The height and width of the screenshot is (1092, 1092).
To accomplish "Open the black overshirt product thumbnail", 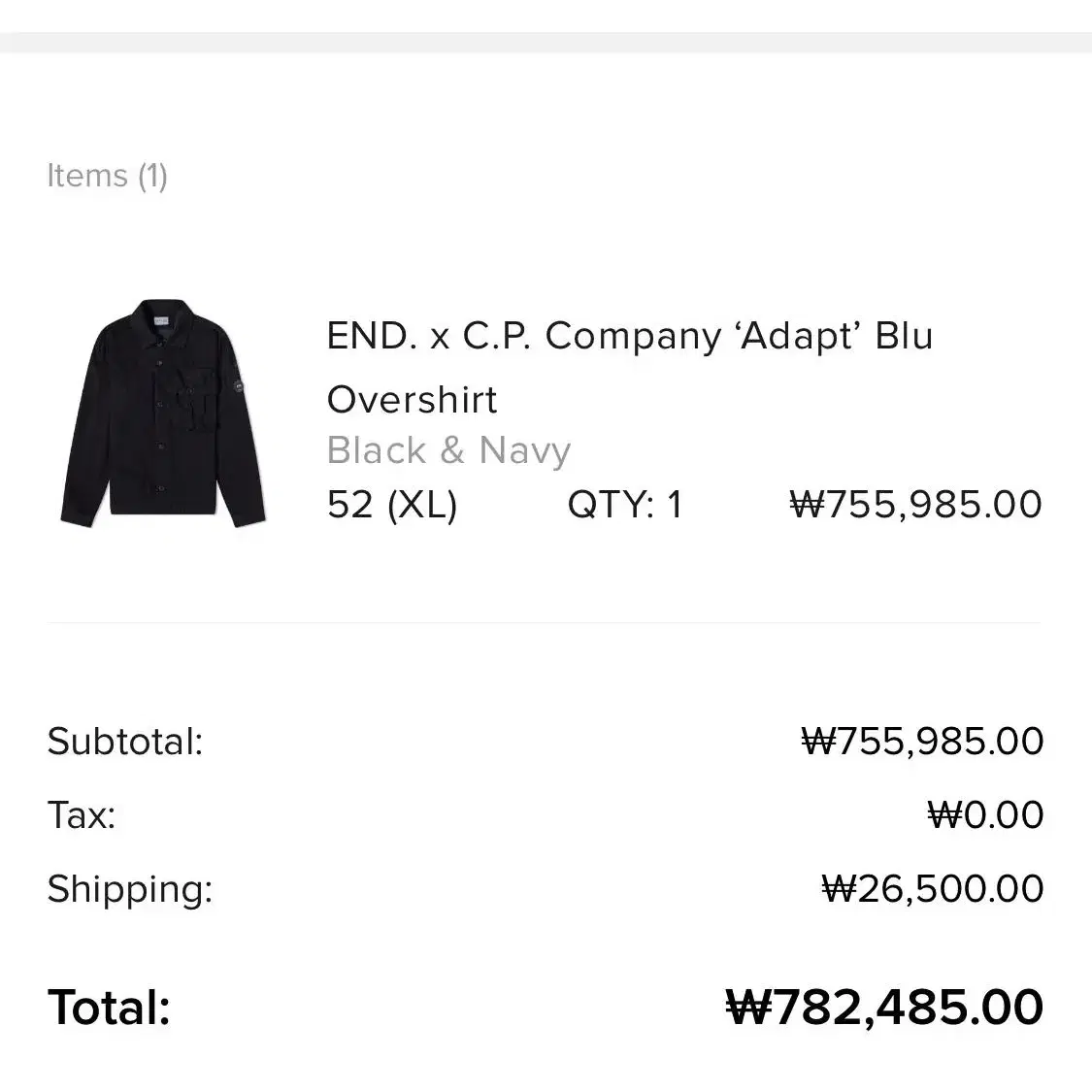I will pos(163,413).
